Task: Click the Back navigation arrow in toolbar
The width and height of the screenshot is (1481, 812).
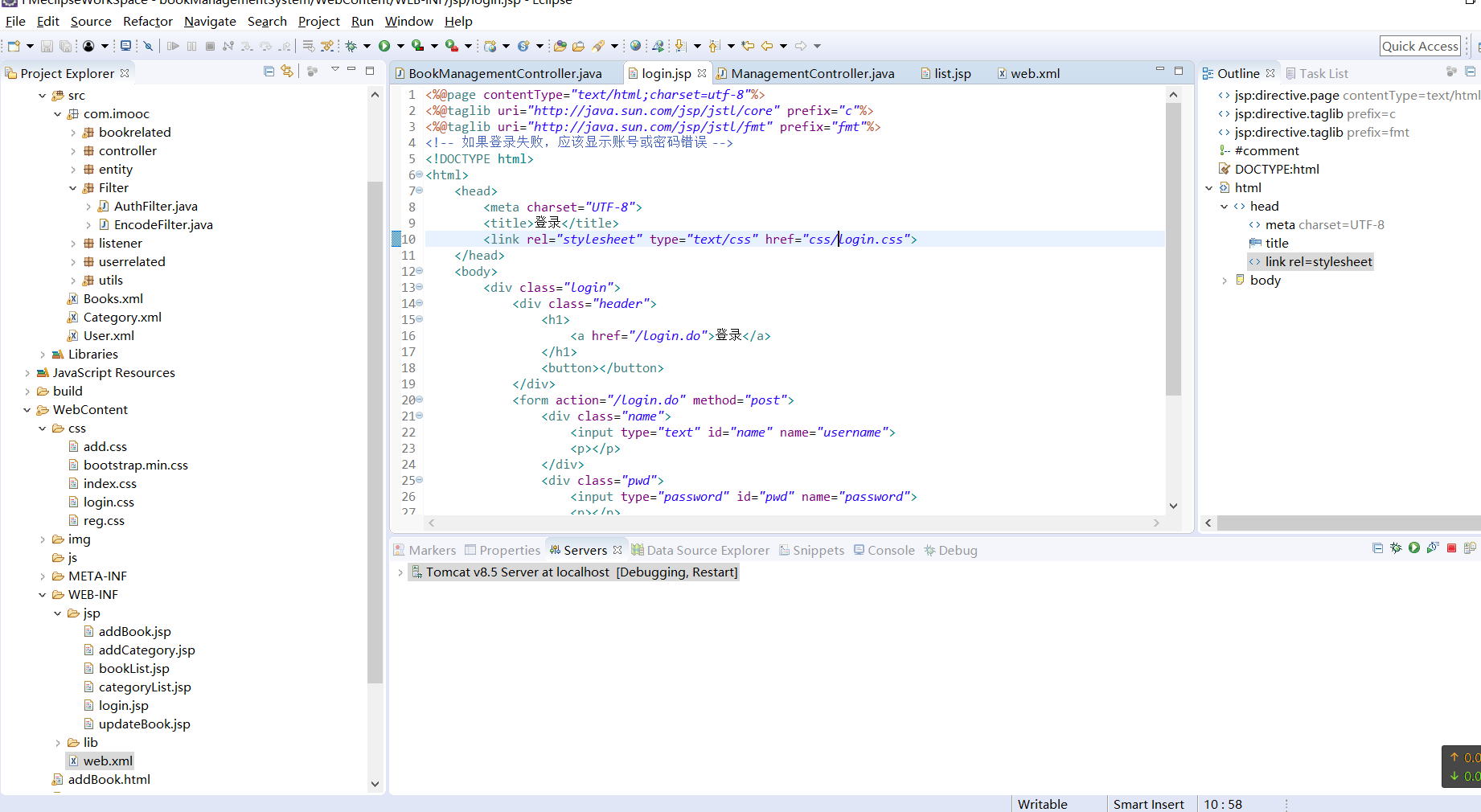Action: pos(767,46)
